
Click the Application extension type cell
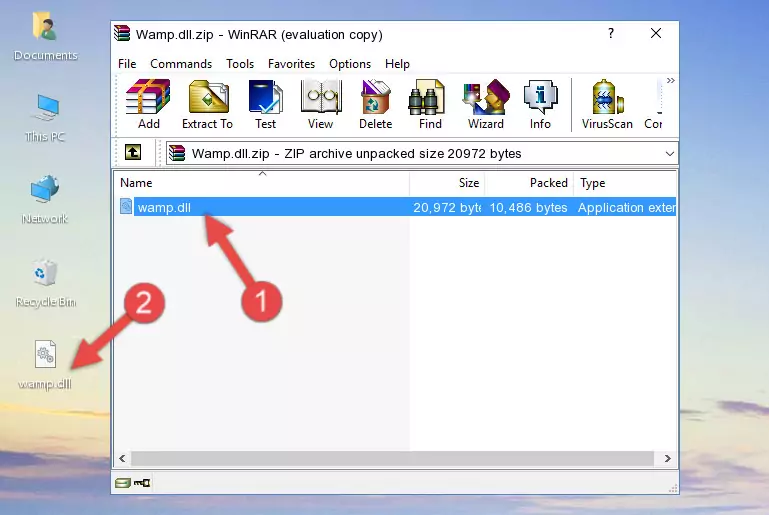pyautogui.click(x=626, y=207)
